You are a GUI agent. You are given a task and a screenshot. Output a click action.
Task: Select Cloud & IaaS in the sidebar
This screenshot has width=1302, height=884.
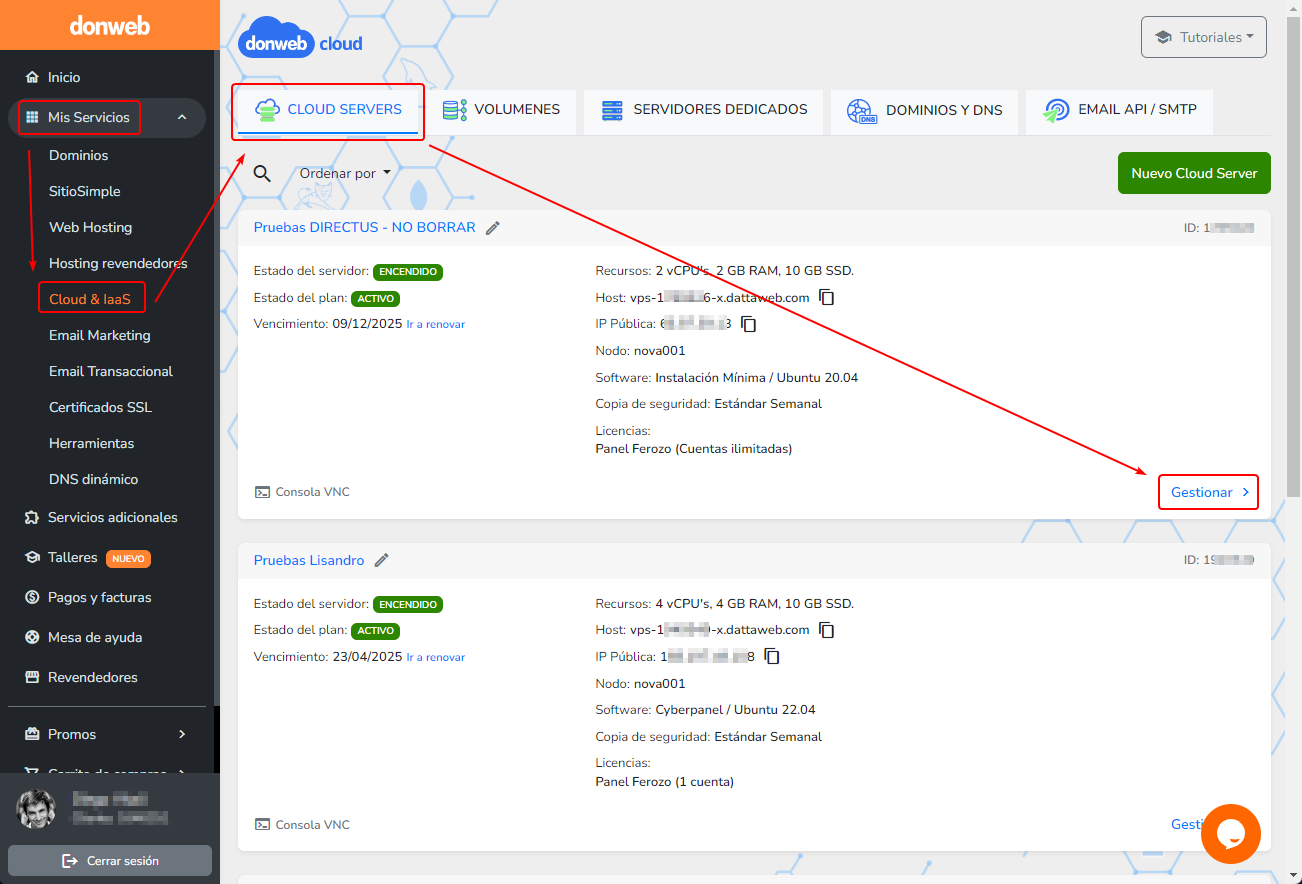[x=90, y=299]
